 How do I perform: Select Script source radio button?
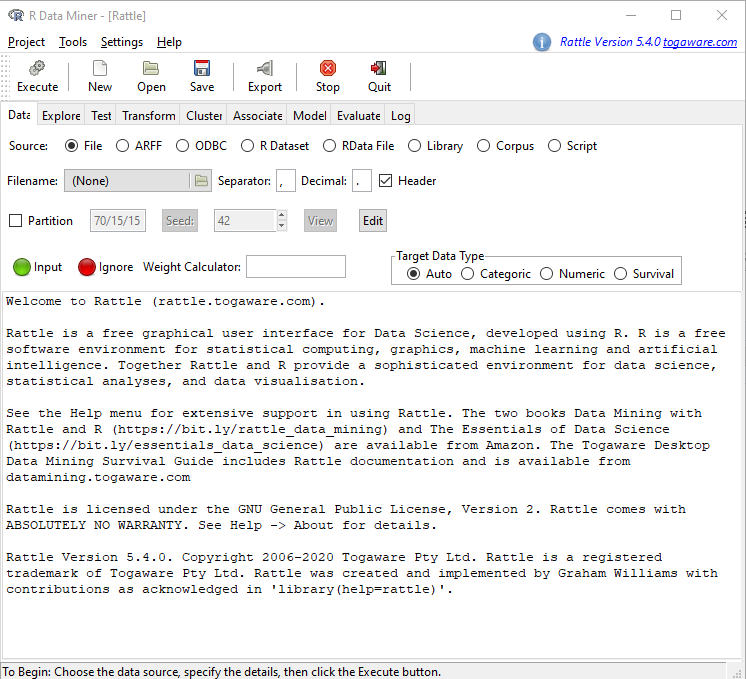(554, 146)
